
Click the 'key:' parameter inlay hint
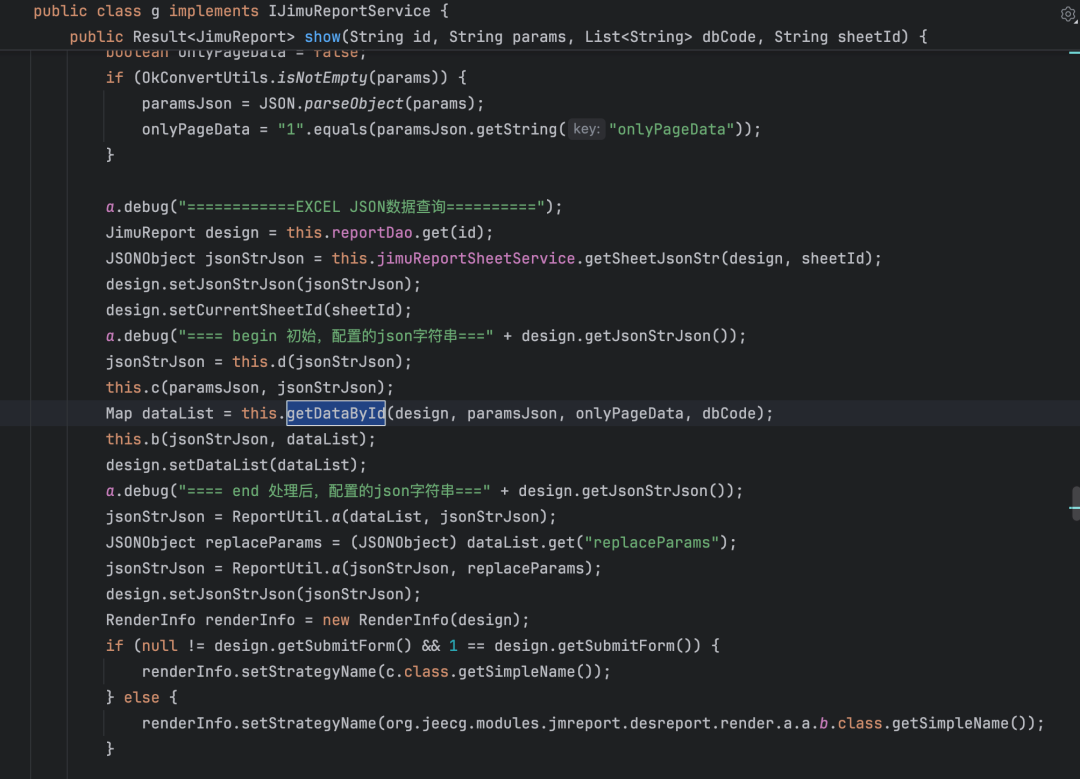pyautogui.click(x=586, y=129)
